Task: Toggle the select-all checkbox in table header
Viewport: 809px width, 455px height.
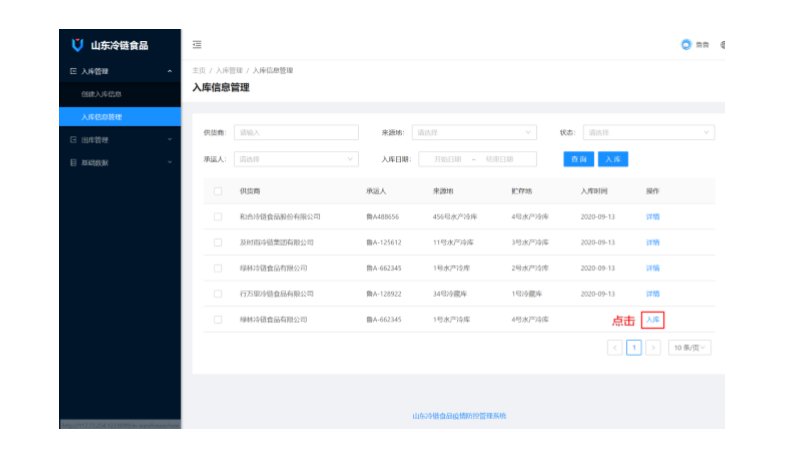Action: (x=217, y=190)
